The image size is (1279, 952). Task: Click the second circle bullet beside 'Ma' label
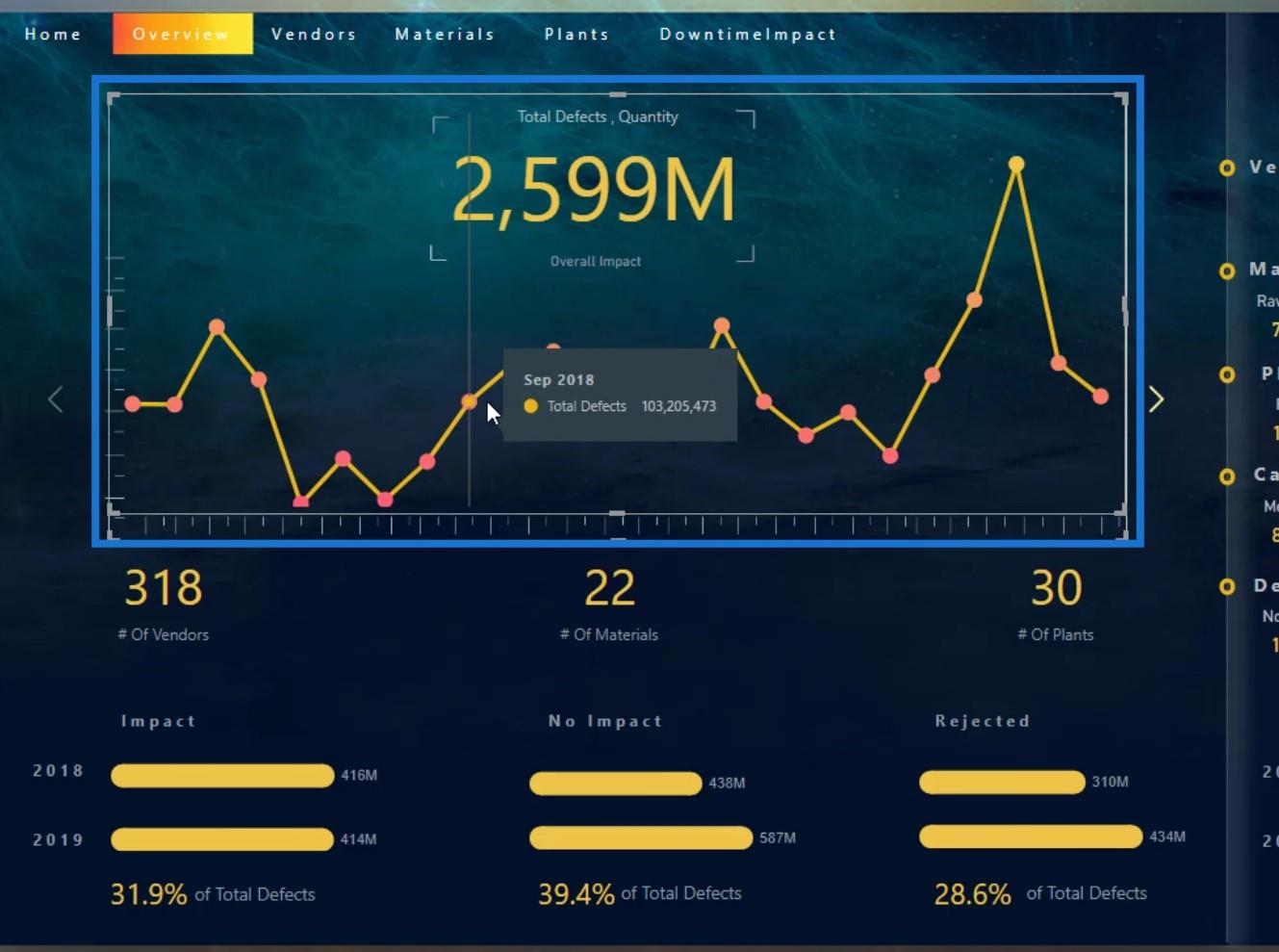click(1227, 271)
